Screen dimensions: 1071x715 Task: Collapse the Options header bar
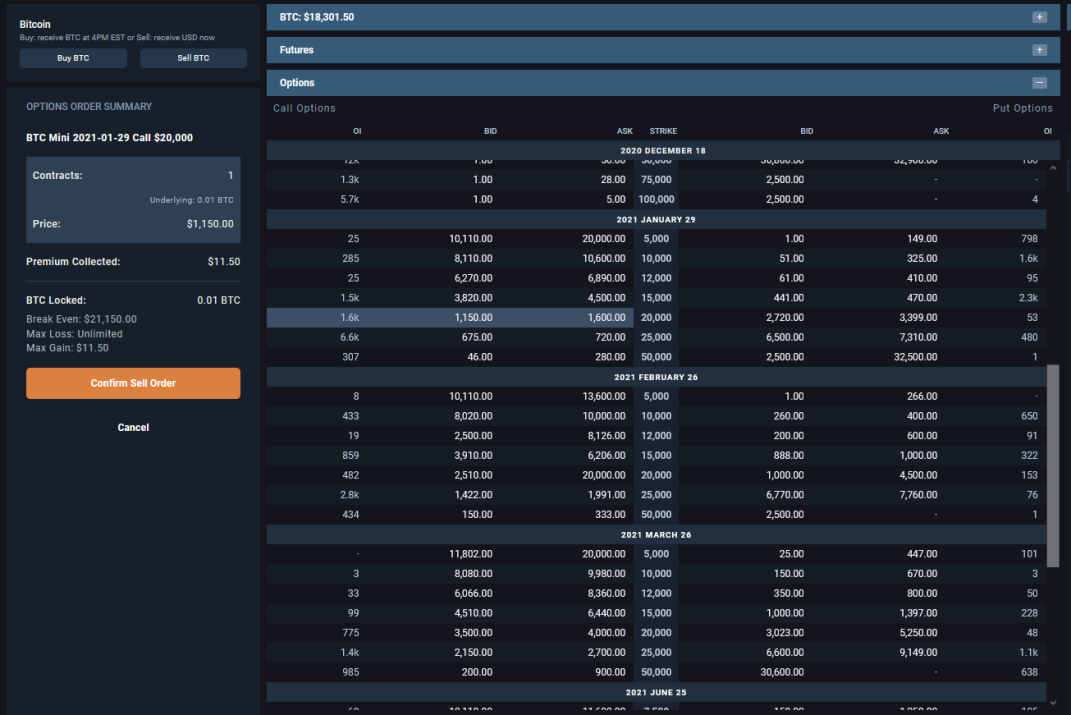[x=663, y=83]
